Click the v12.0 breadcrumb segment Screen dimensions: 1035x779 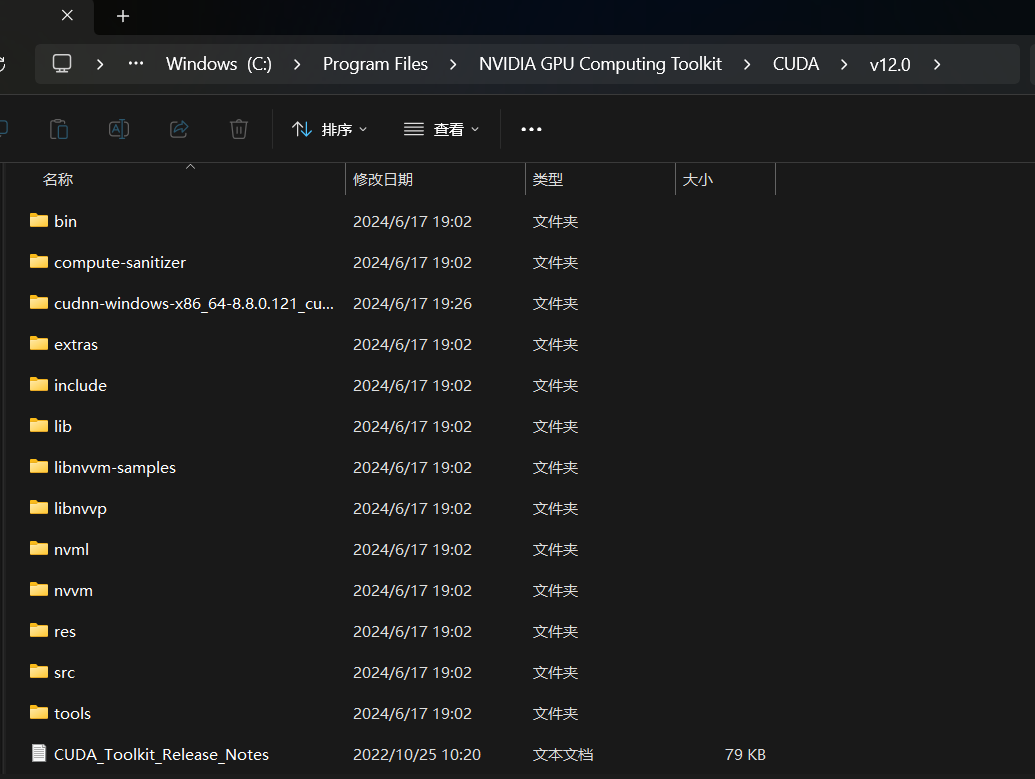[x=890, y=65]
